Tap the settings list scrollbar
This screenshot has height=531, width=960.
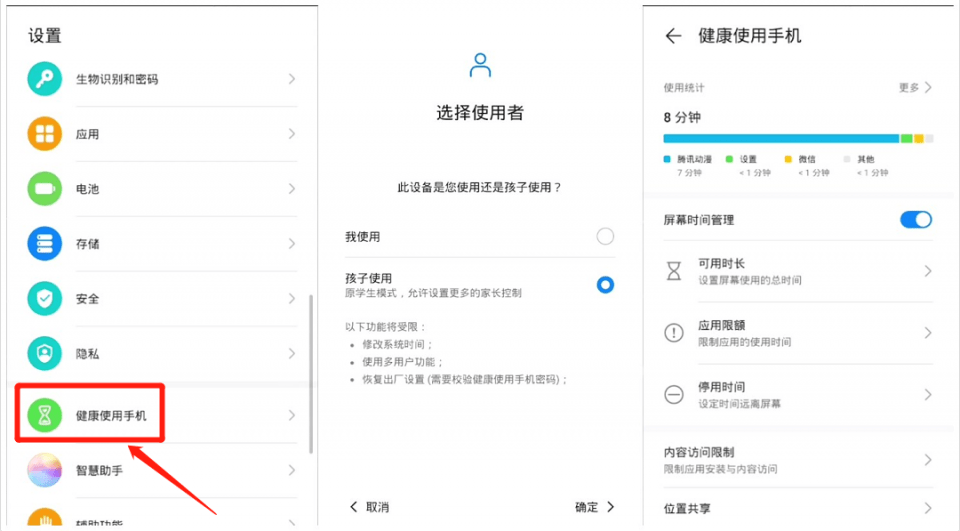(311, 374)
